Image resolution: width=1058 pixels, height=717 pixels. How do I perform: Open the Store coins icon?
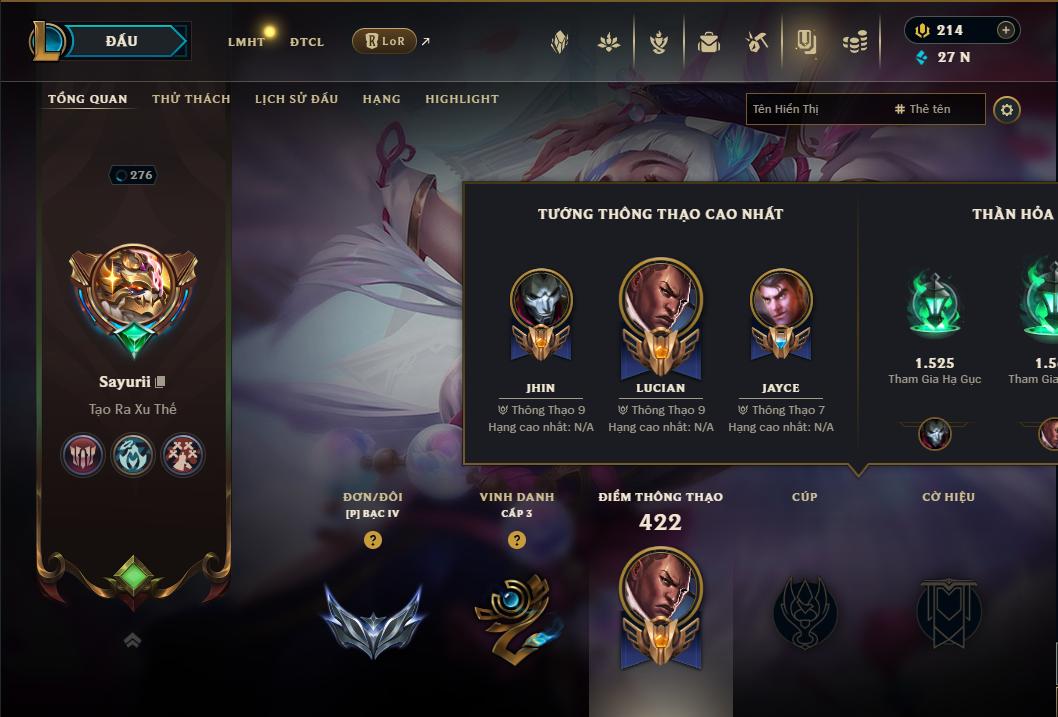click(x=855, y=43)
